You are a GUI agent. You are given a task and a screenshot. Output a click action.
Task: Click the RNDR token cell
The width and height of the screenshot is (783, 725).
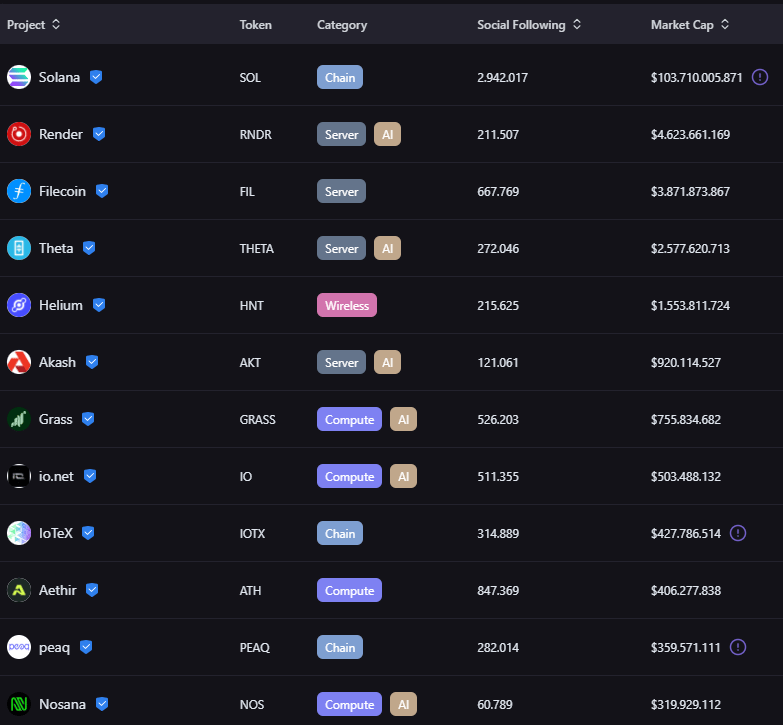click(x=256, y=134)
